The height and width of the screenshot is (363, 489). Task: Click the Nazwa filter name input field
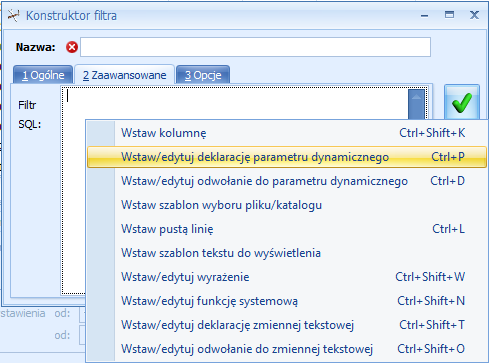coord(255,47)
